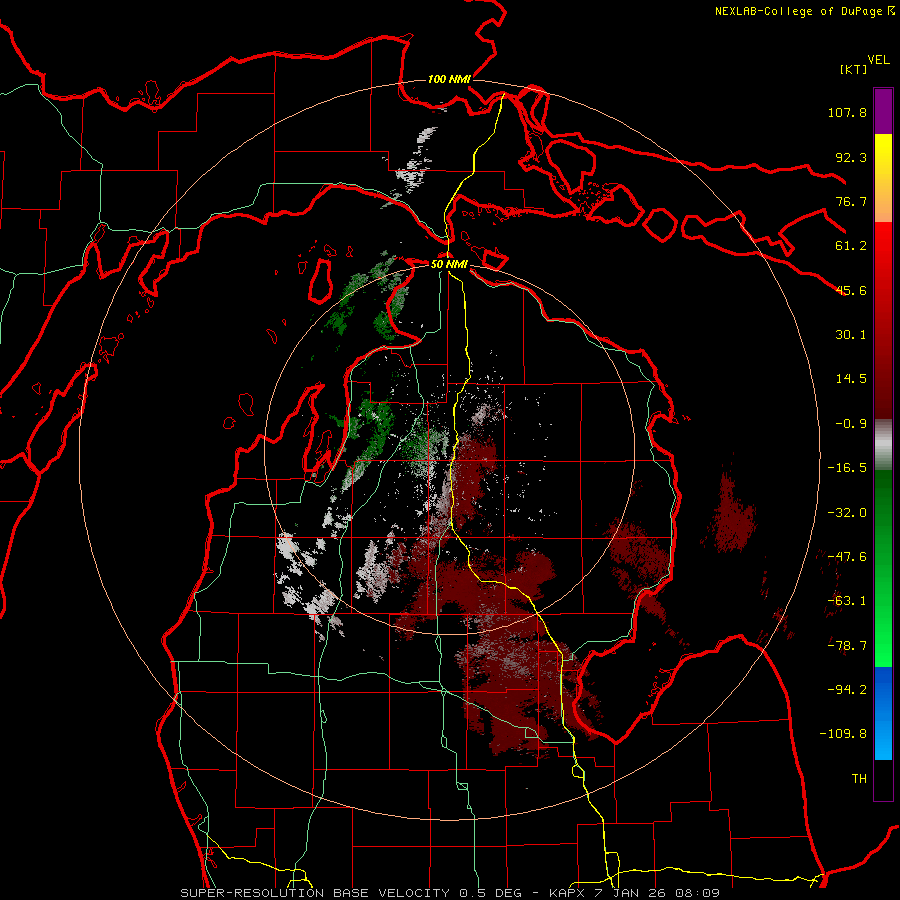This screenshot has width=900, height=900.
Task: Click the VEL legend title
Action: coord(878,60)
